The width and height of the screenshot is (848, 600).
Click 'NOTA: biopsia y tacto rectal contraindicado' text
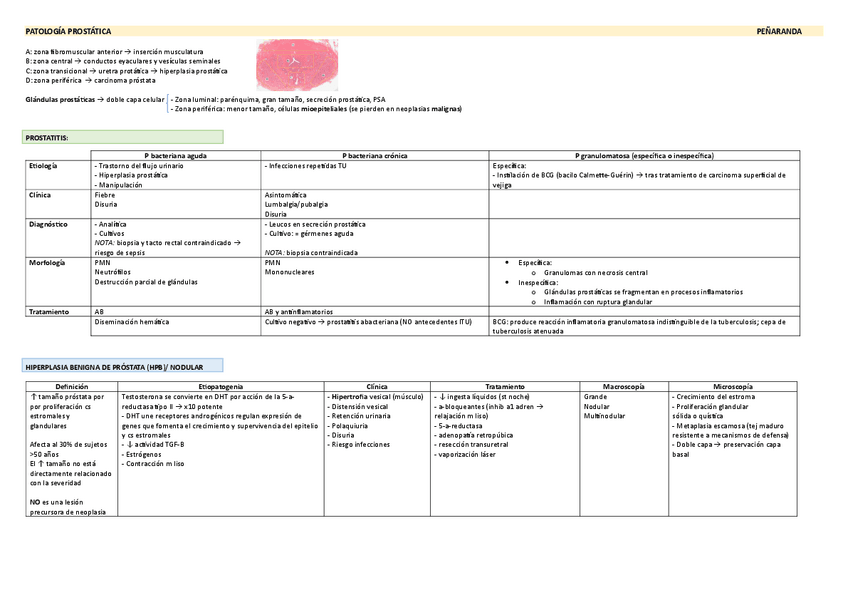click(x=168, y=243)
